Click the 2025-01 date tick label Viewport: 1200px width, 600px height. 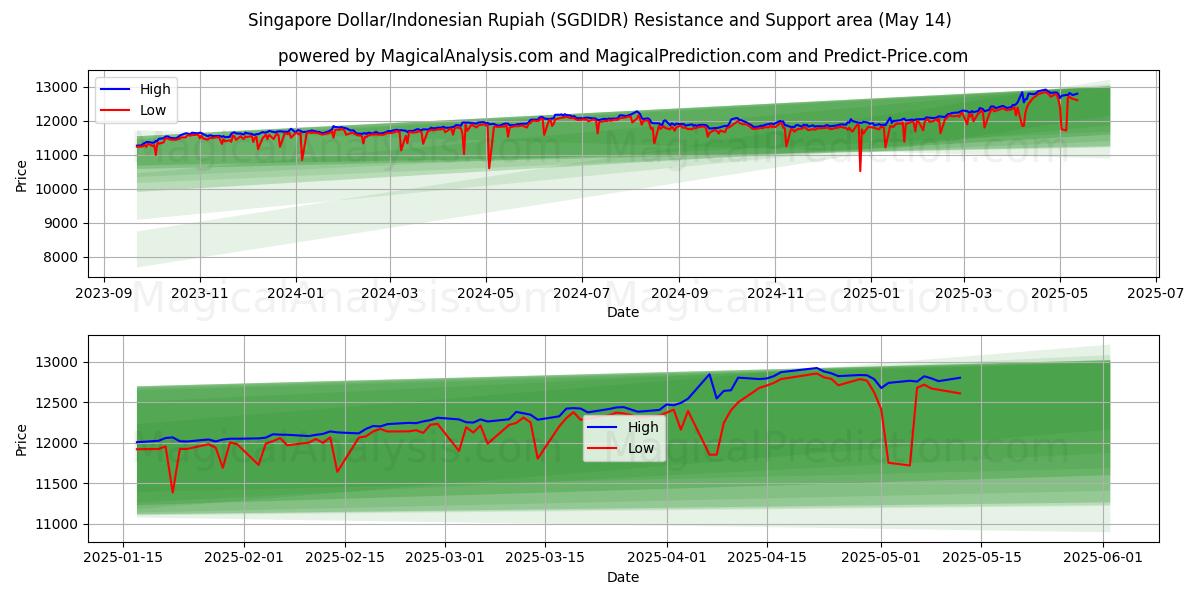tap(871, 294)
